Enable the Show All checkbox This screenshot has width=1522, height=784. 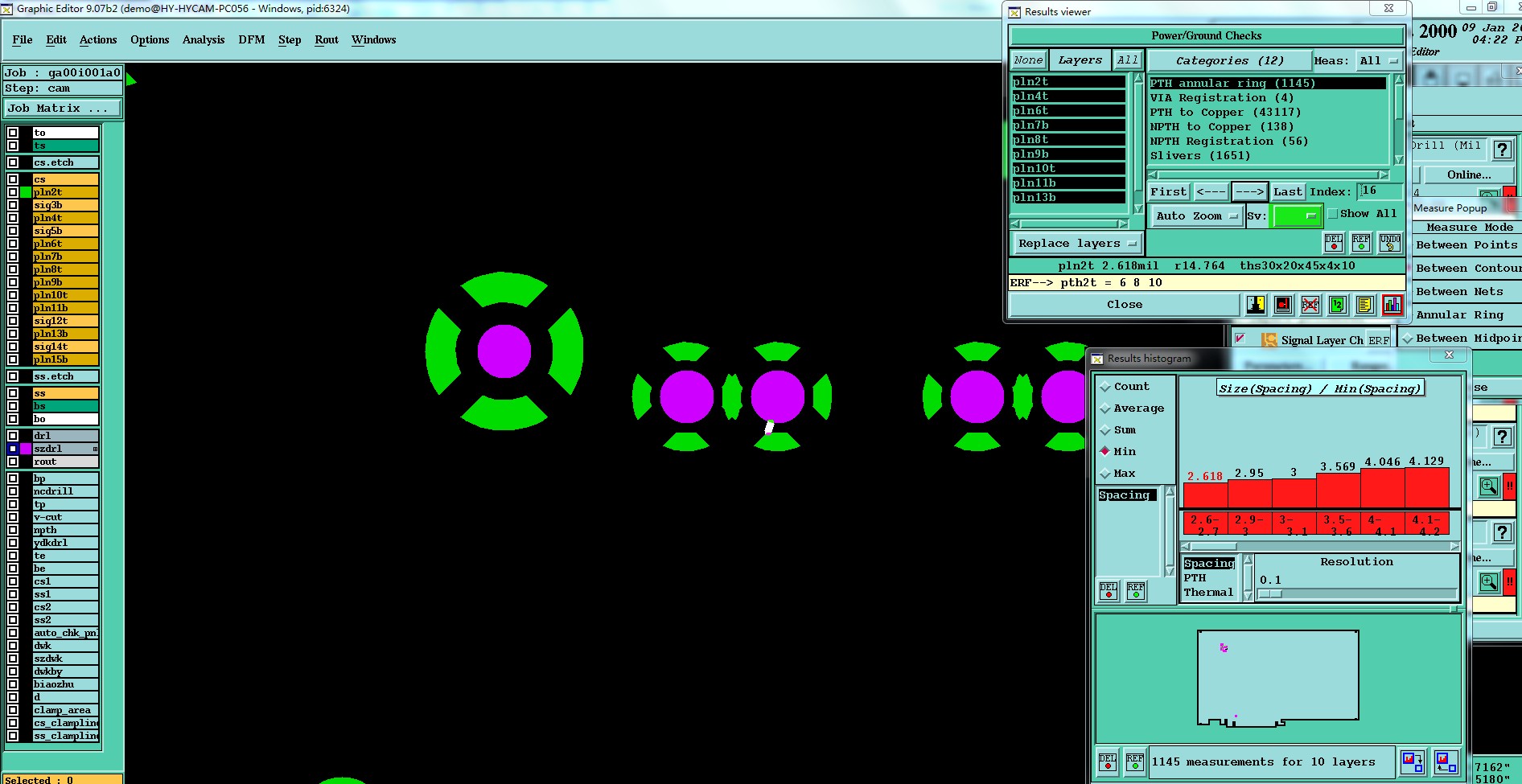tap(1333, 214)
